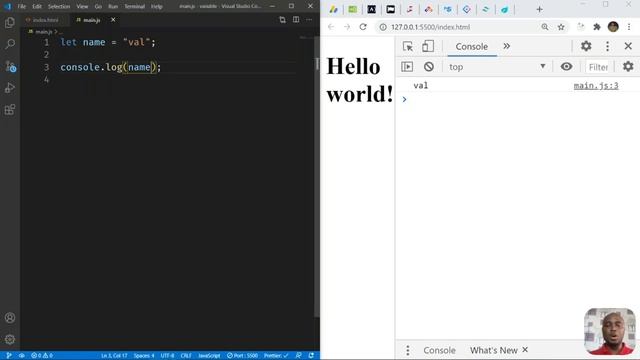Open the Run menu
The width and height of the screenshot is (640, 360).
[113, 7]
